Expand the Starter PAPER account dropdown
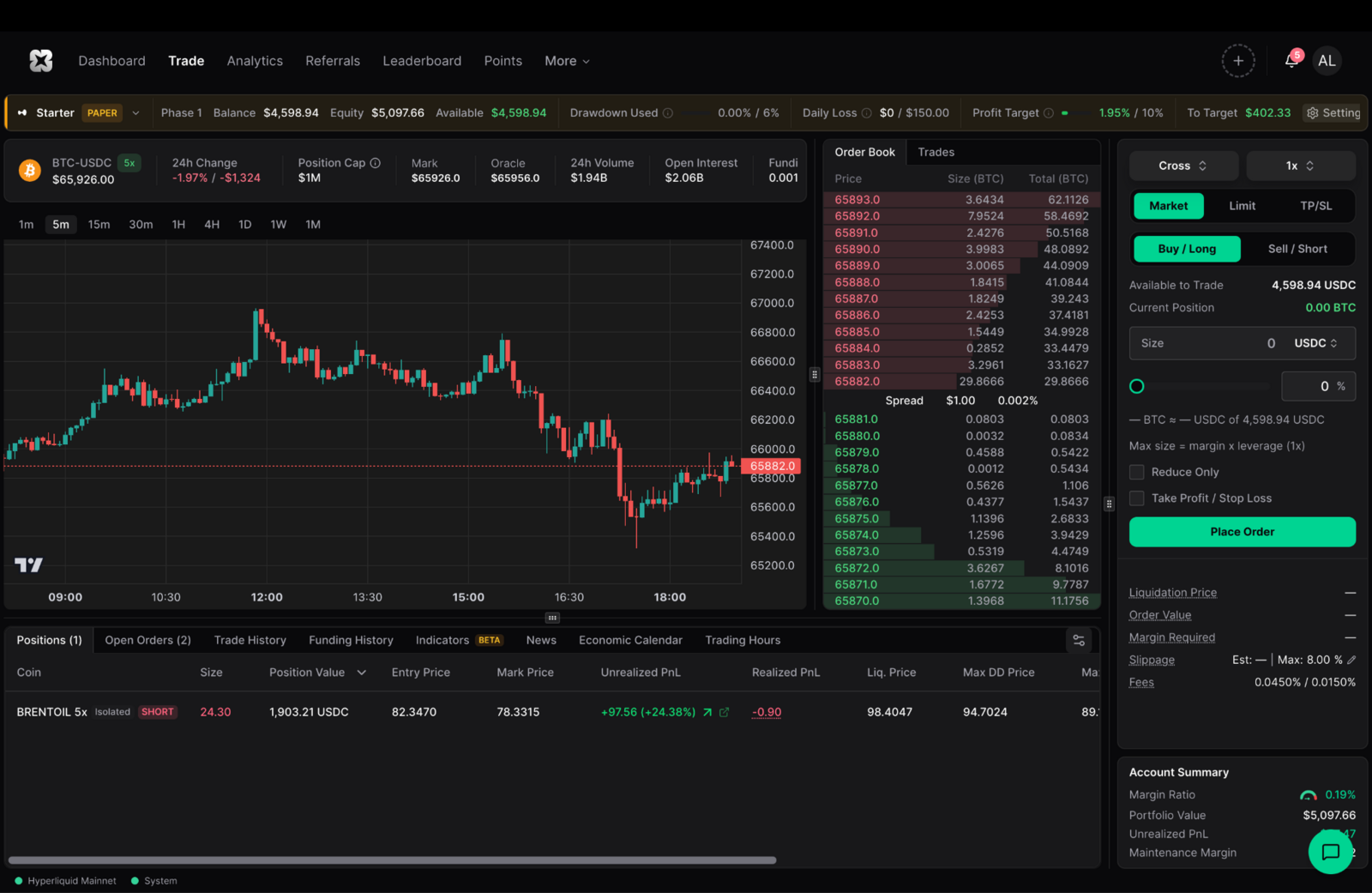 click(x=135, y=113)
